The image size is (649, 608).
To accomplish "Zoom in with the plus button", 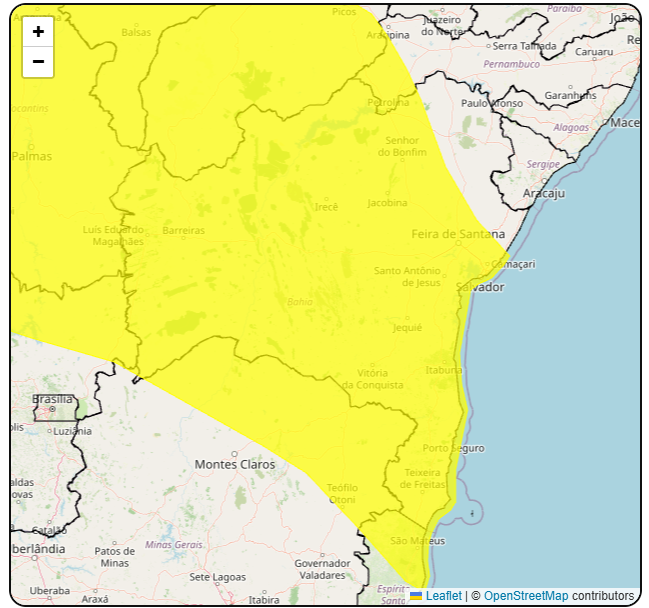I will click(x=38, y=32).
